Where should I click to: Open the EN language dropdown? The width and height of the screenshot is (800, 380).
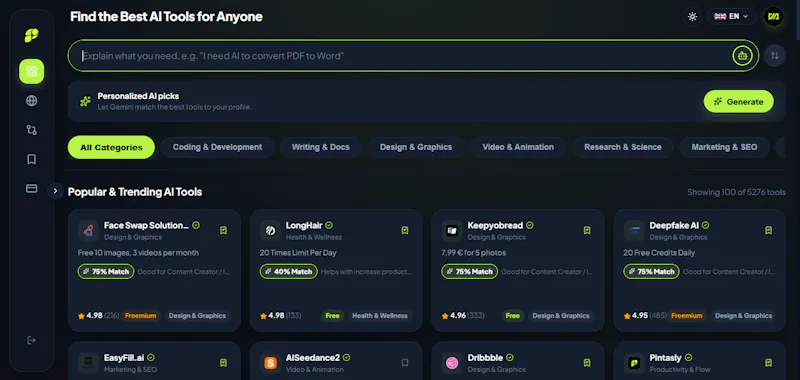point(731,16)
